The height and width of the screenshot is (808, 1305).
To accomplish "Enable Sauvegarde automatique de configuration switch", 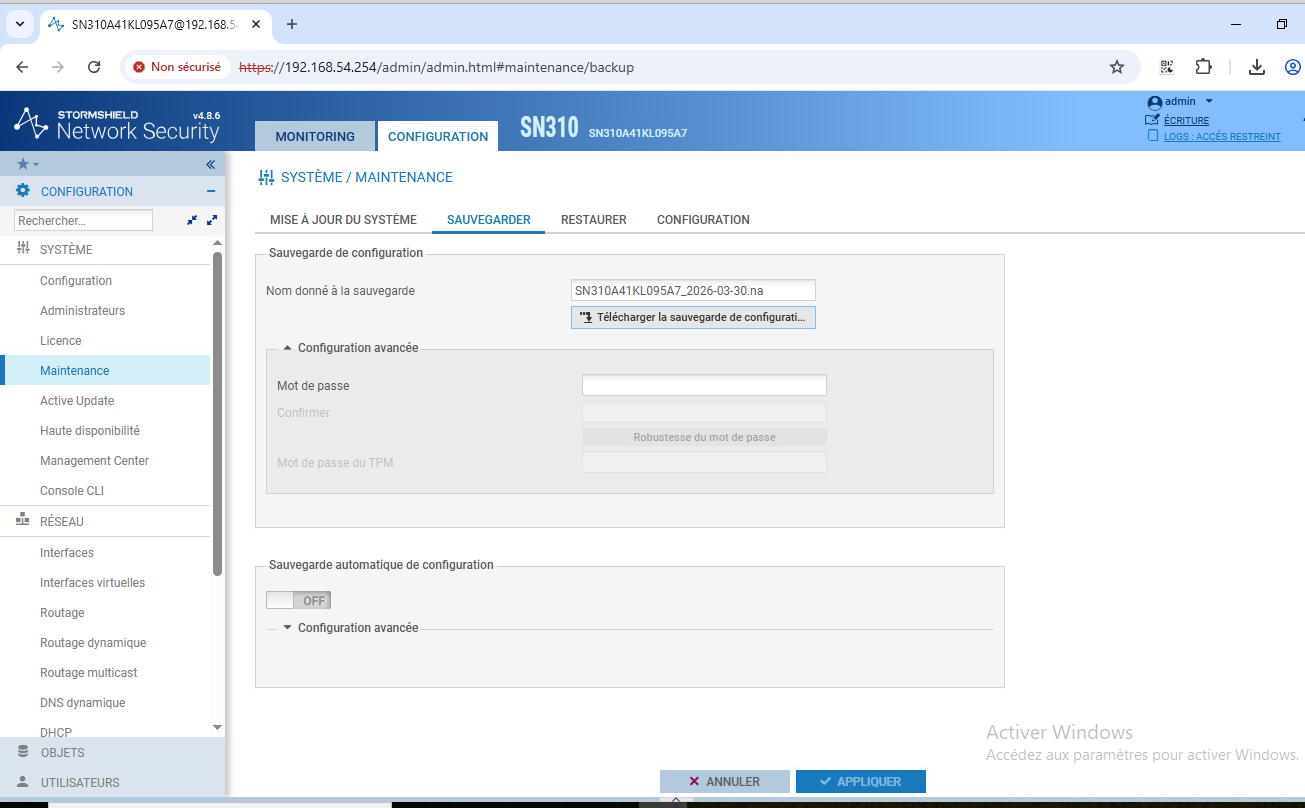I will click(298, 599).
